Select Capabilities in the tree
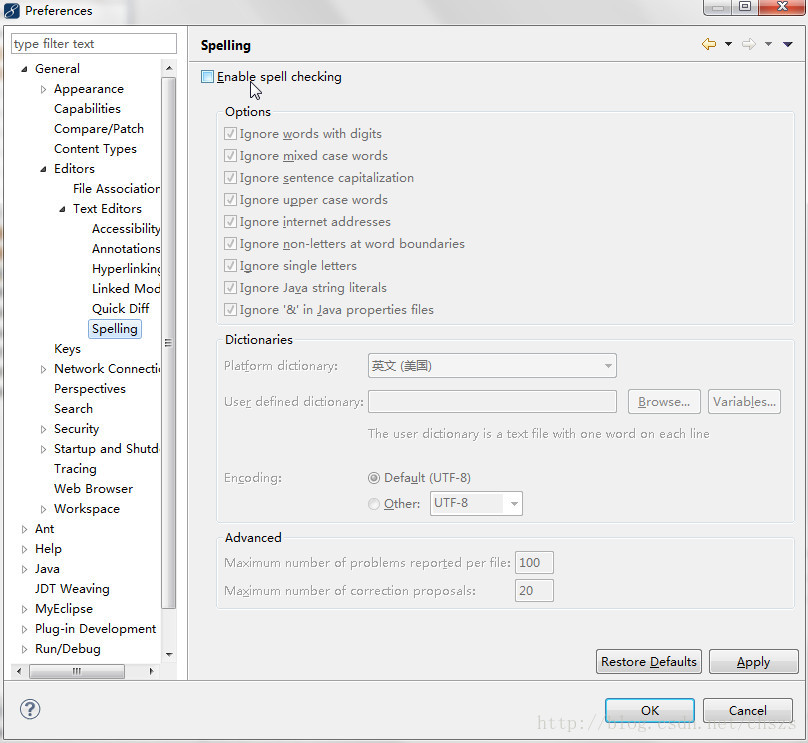Image resolution: width=808 pixels, height=743 pixels. click(x=87, y=109)
